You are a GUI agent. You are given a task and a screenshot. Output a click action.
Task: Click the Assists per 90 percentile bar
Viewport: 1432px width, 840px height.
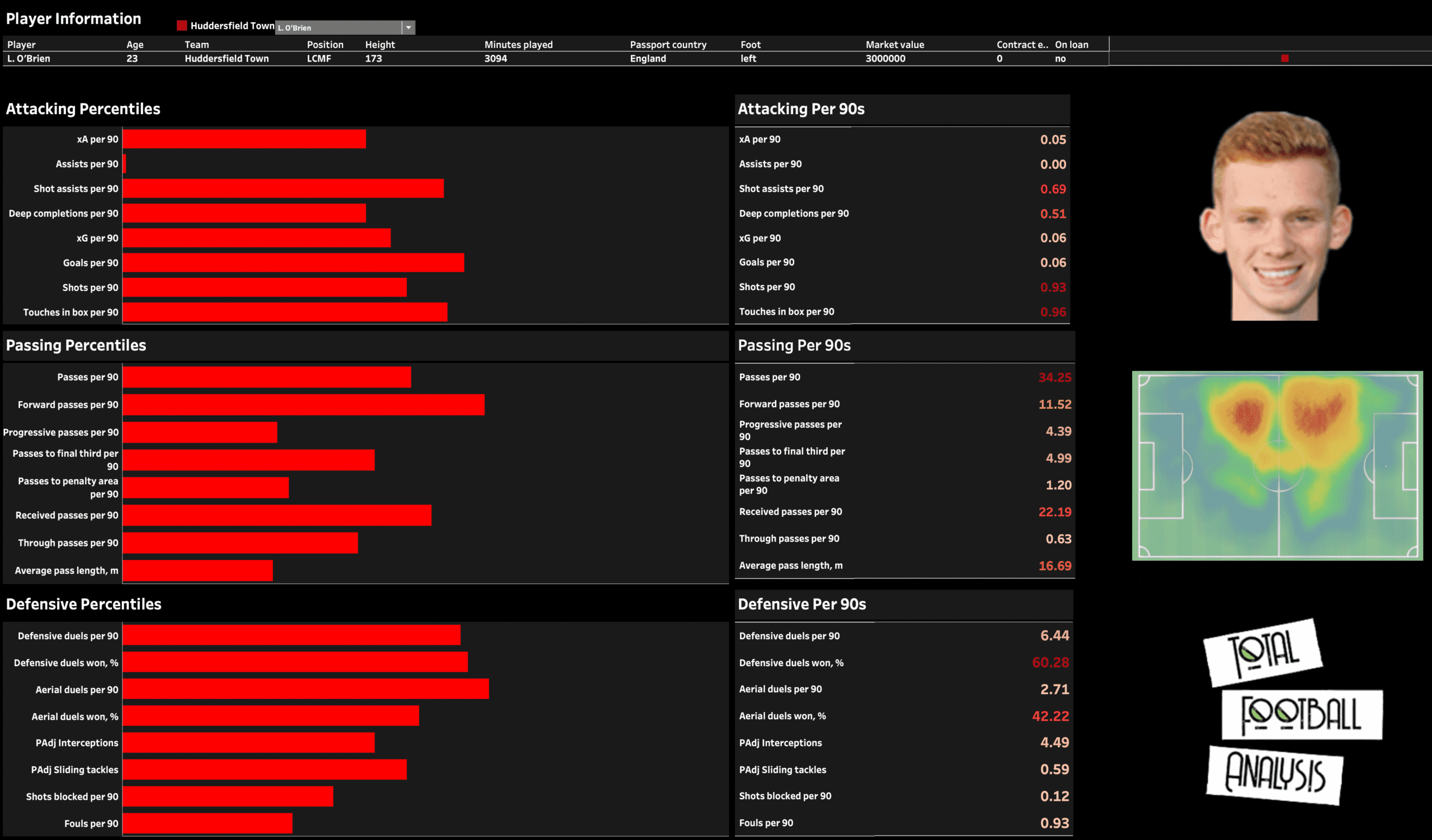pos(124,163)
